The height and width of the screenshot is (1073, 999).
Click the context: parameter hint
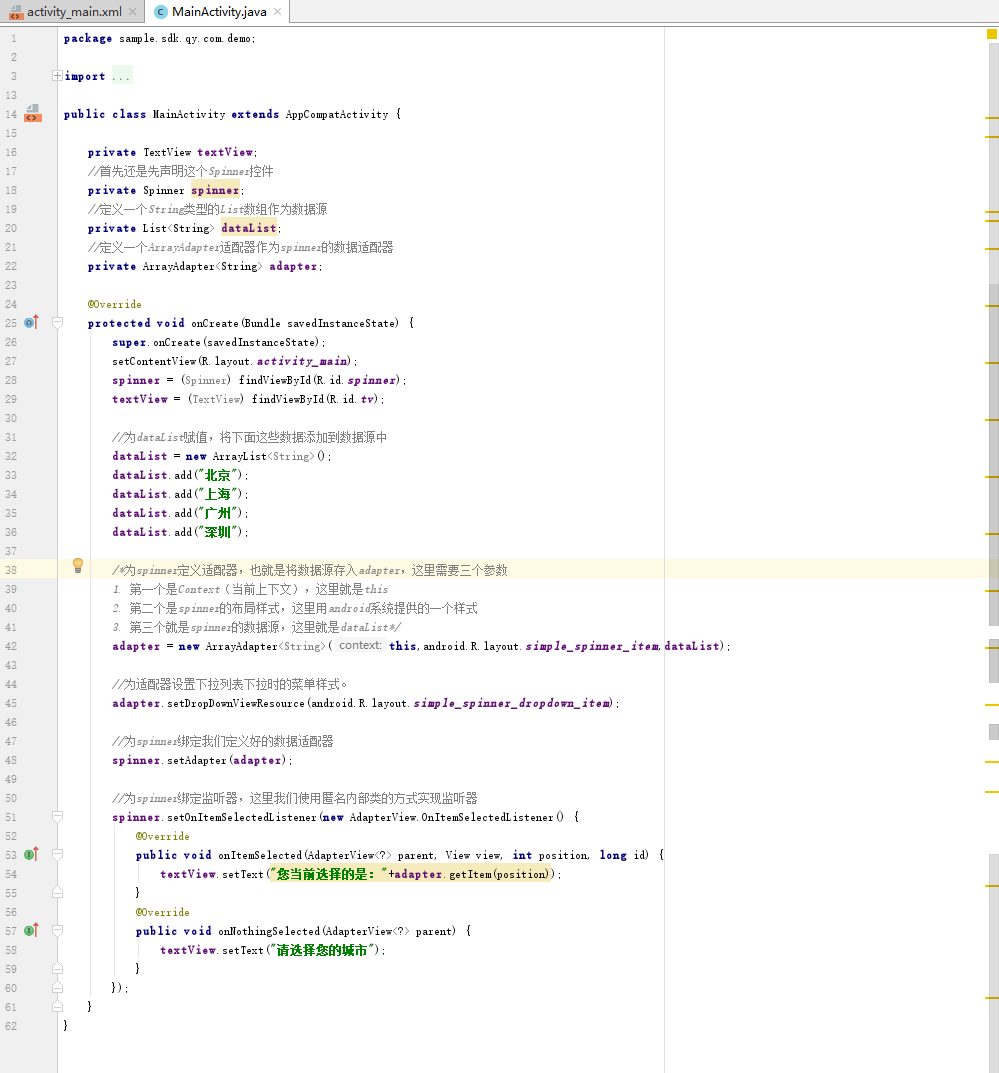360,645
